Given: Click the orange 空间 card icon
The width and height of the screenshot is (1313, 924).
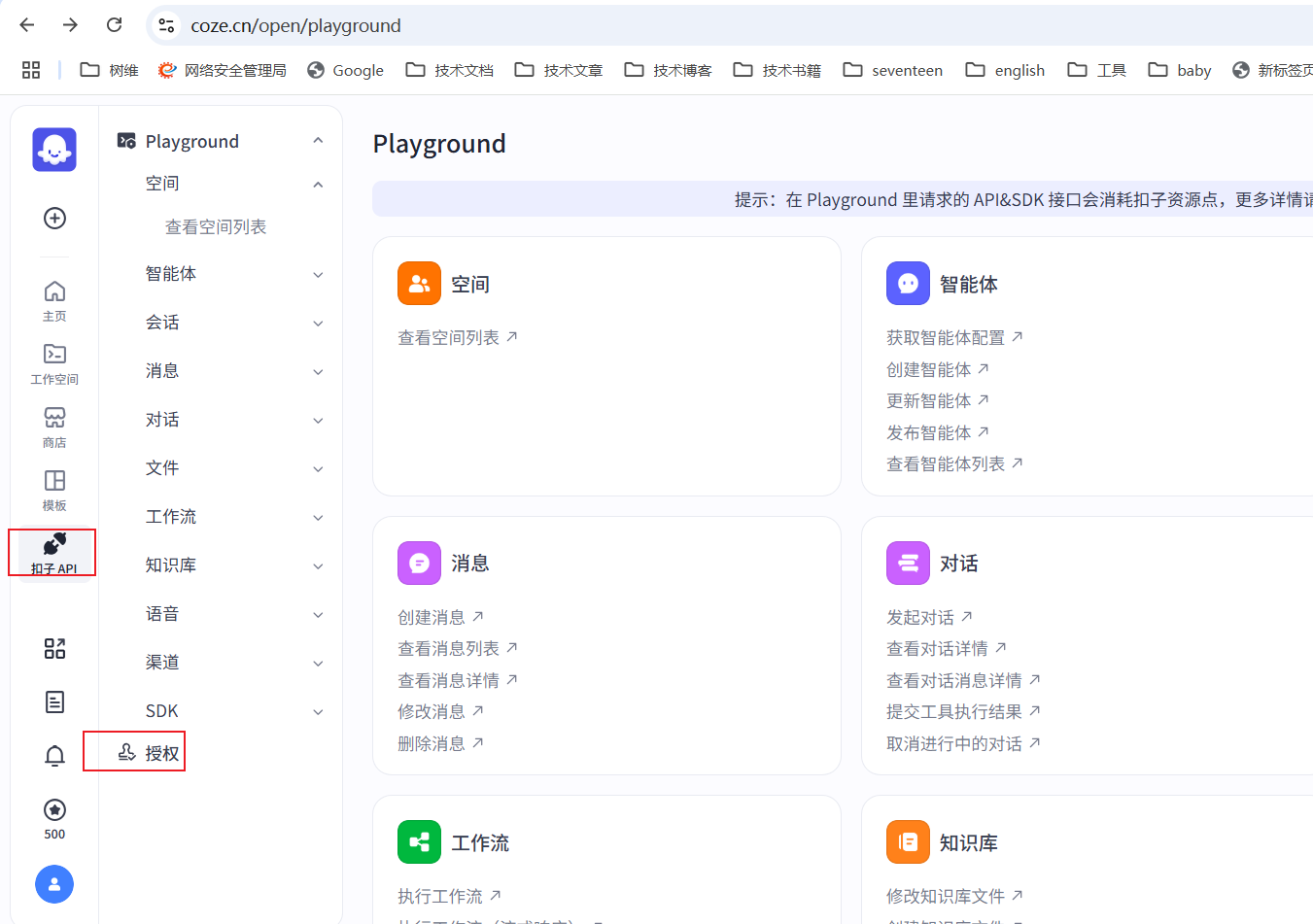Looking at the screenshot, I should click(419, 284).
